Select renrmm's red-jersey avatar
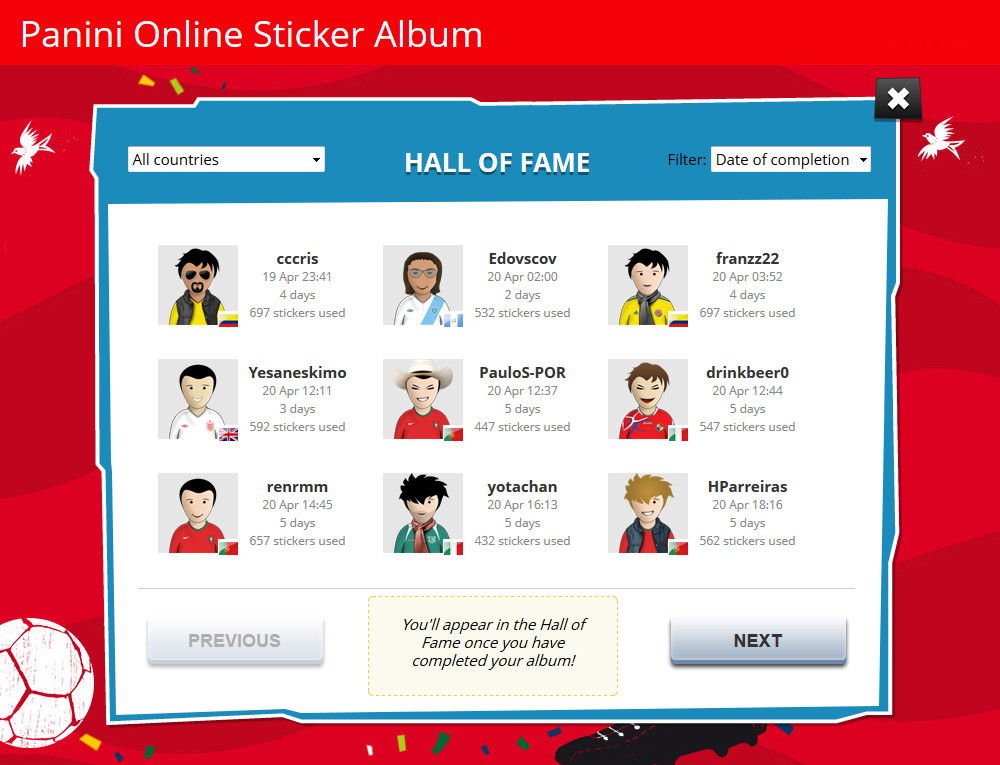The height and width of the screenshot is (765, 1000). pyautogui.click(x=198, y=513)
